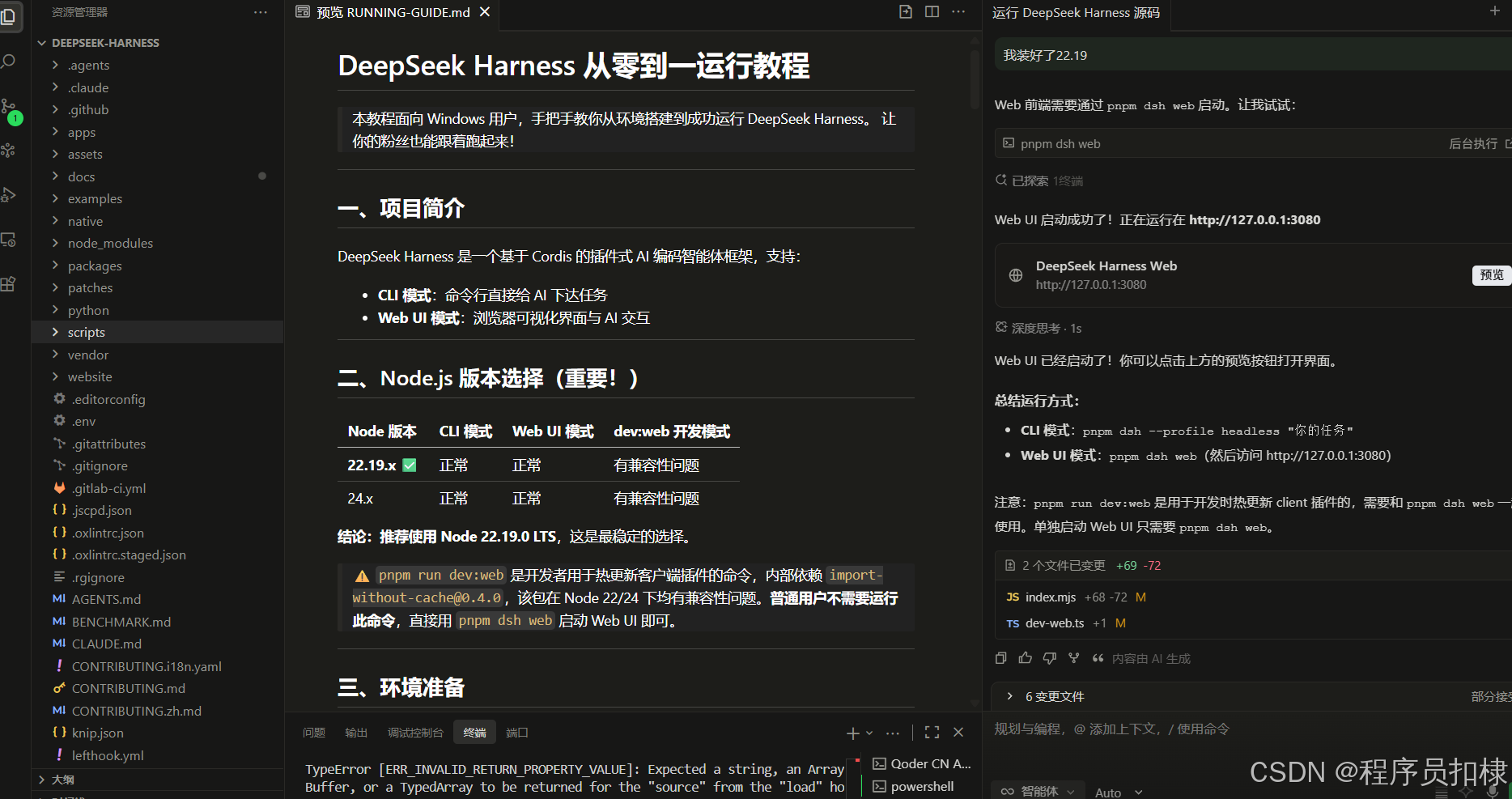The width and height of the screenshot is (1512, 799).
Task: Switch to the 输出 panel tab
Action: (356, 733)
